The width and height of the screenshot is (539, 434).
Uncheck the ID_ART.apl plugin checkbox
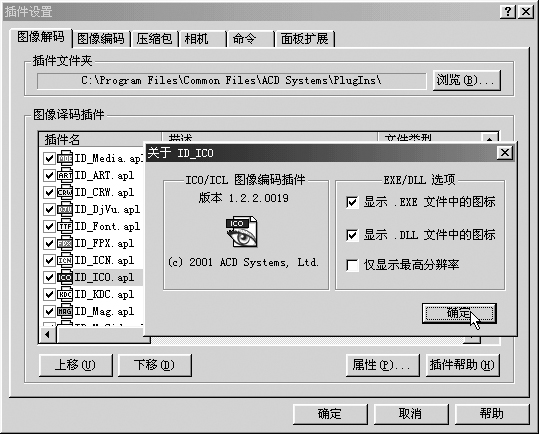(49, 175)
